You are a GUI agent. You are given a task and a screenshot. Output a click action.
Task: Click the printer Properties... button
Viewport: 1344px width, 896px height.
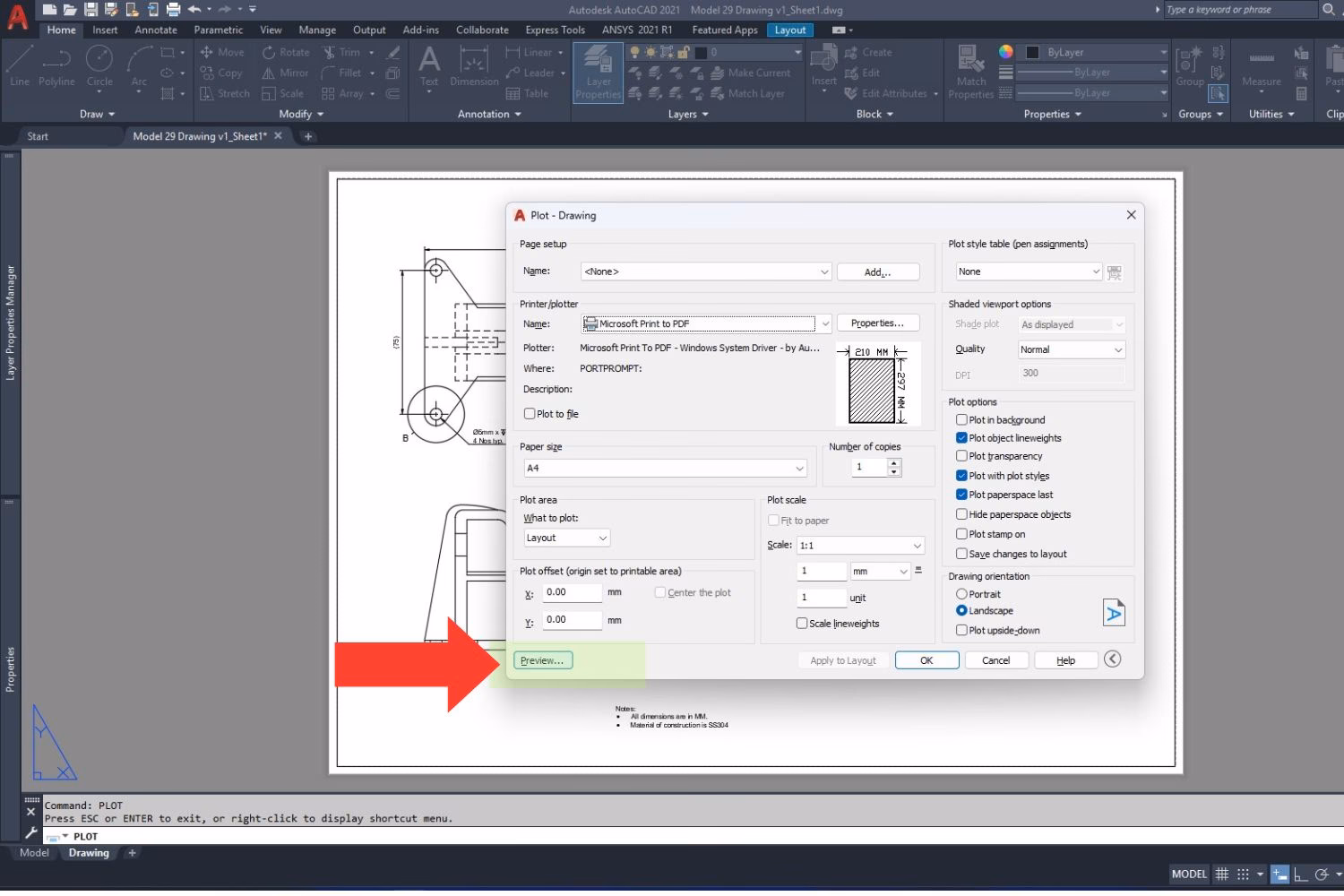[x=877, y=323]
